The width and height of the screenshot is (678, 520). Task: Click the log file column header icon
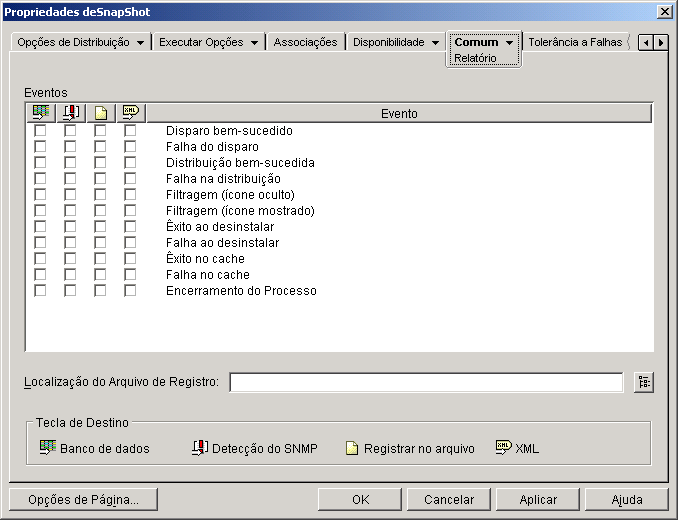(101, 113)
